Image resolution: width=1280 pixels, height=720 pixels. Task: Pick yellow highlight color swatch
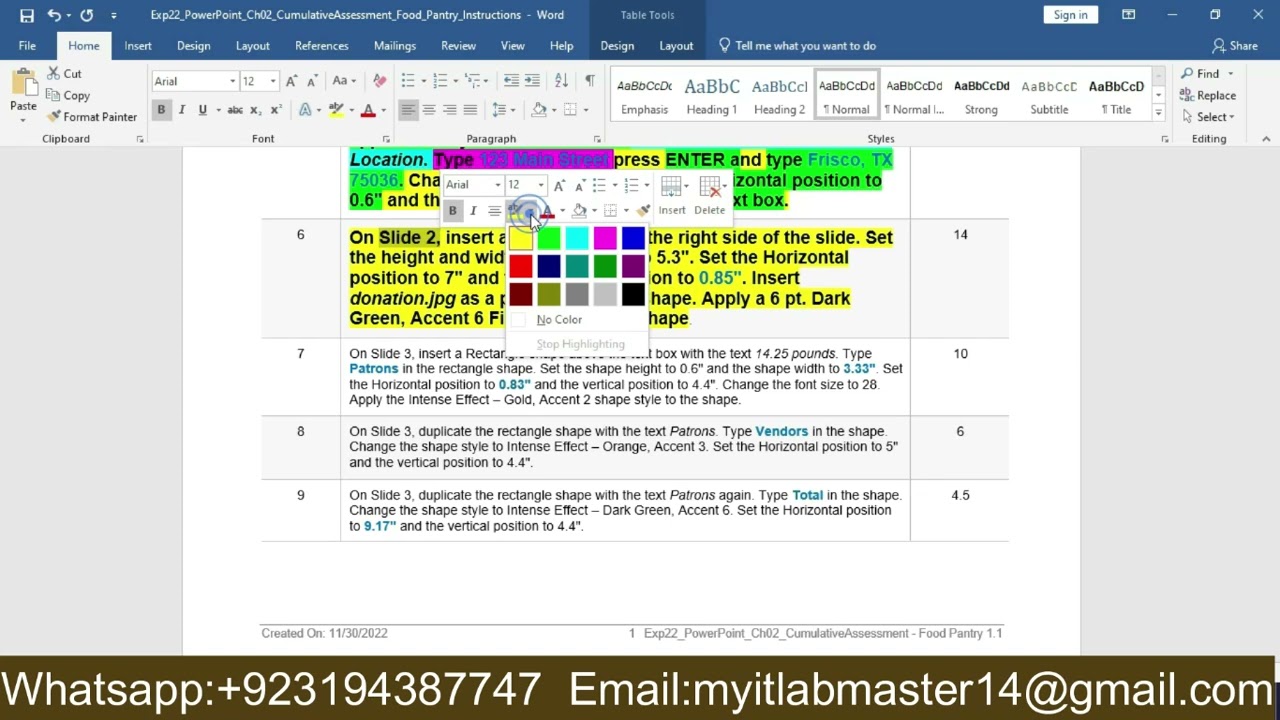[521, 238]
